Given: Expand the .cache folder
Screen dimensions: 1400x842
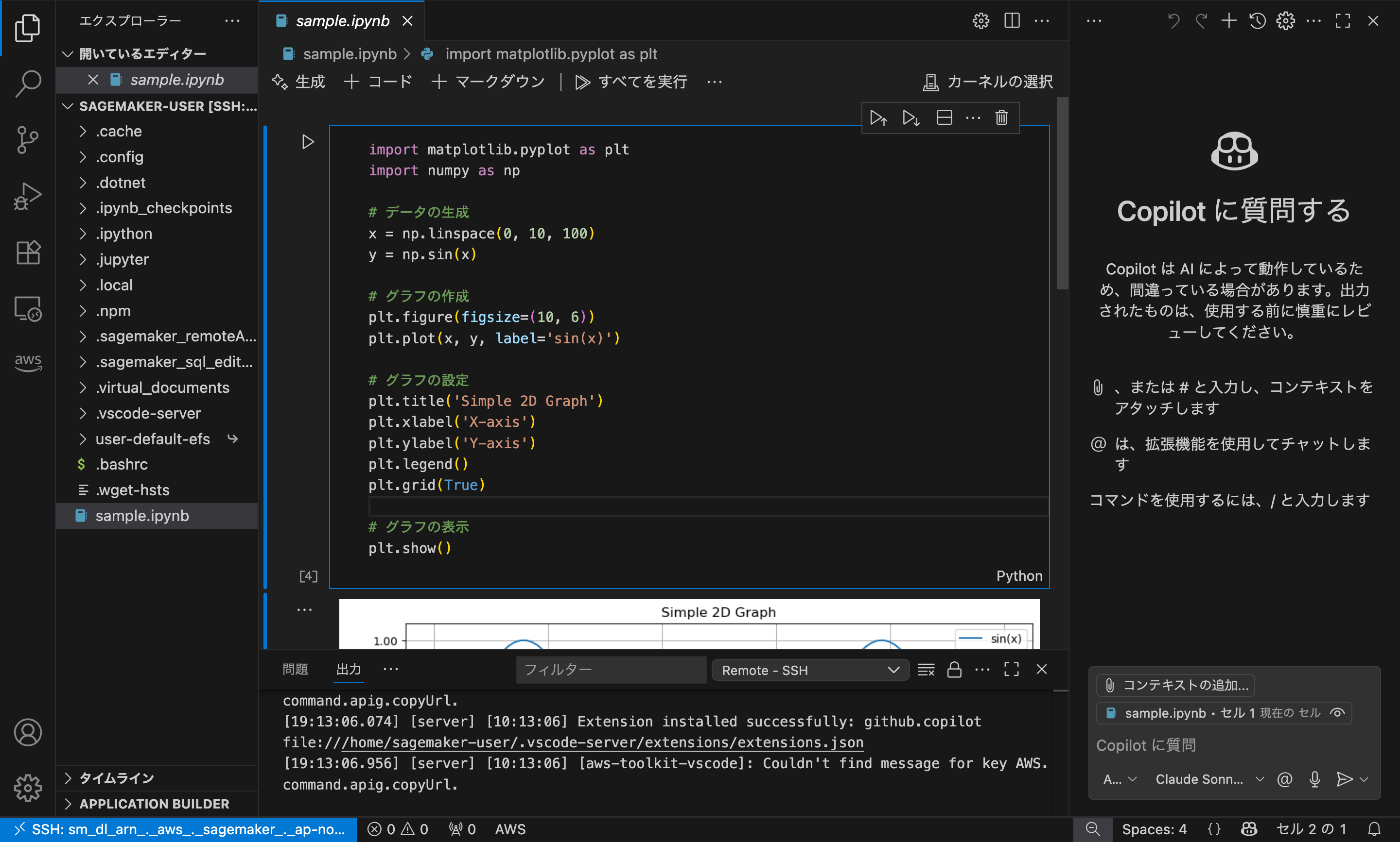Looking at the screenshot, I should point(157,131).
